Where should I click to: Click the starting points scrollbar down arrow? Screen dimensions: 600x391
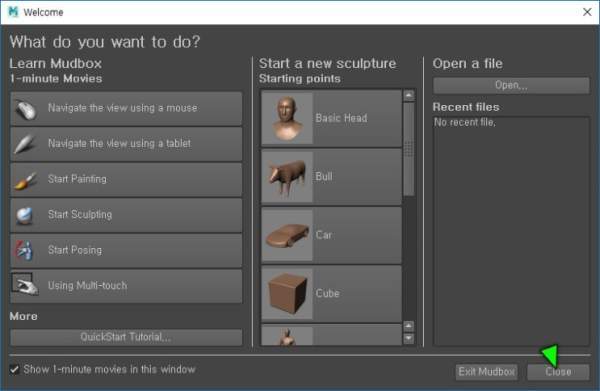pos(409,338)
